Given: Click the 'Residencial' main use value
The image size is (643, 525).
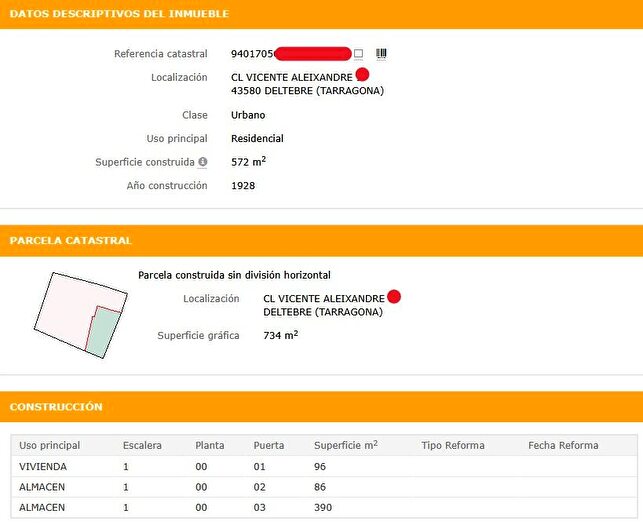Looking at the screenshot, I should point(257,139).
